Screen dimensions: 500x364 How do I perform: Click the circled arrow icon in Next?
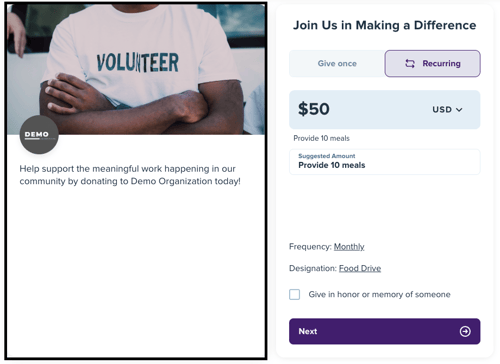point(465,331)
